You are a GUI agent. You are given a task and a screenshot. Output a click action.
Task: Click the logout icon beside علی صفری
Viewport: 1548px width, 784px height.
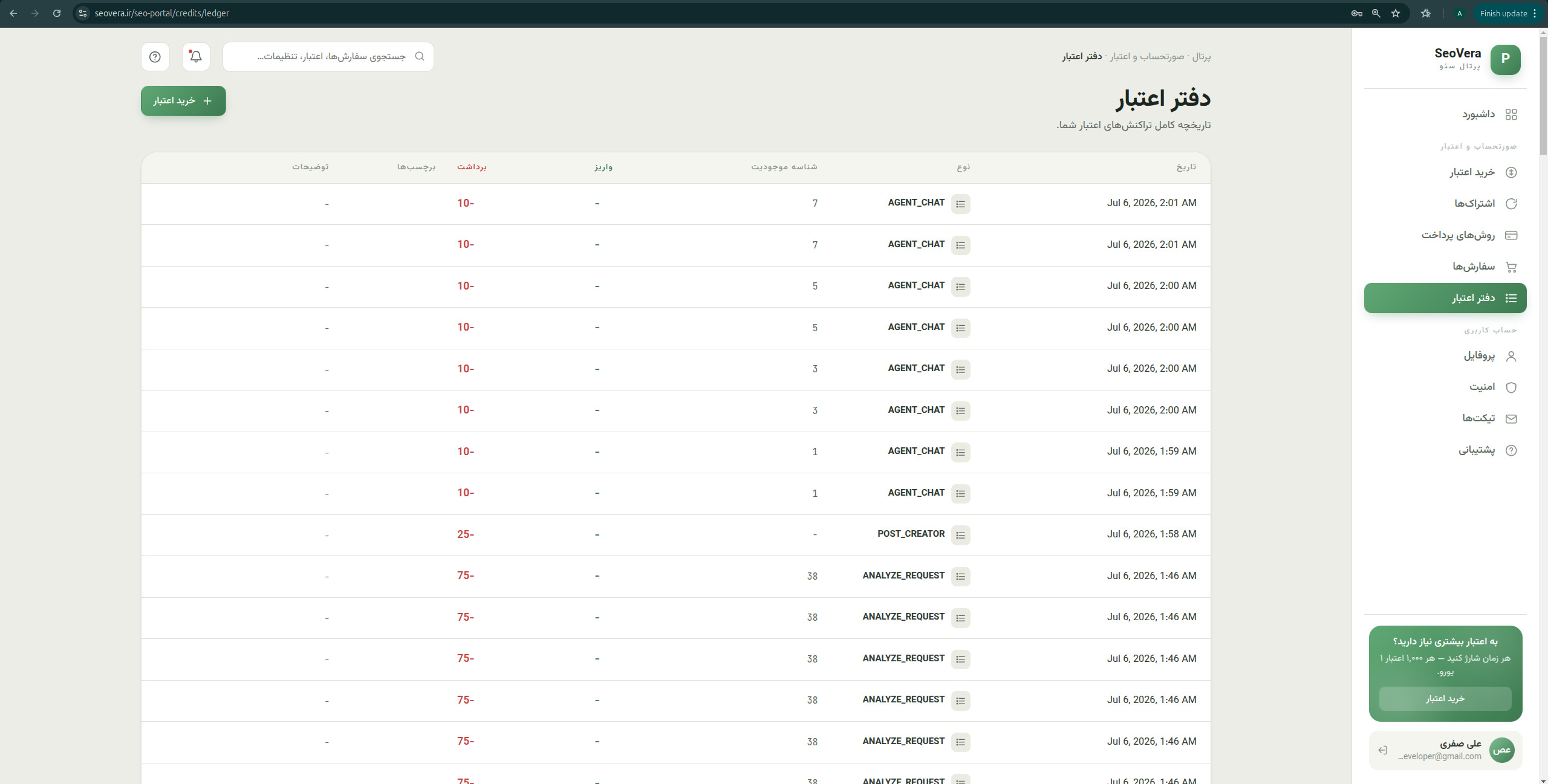coord(1383,750)
